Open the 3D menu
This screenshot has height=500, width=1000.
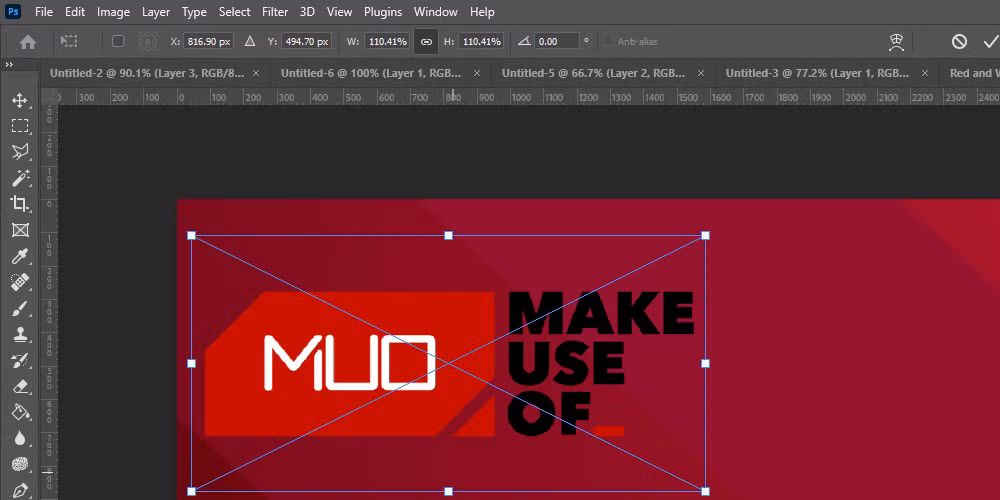click(307, 12)
